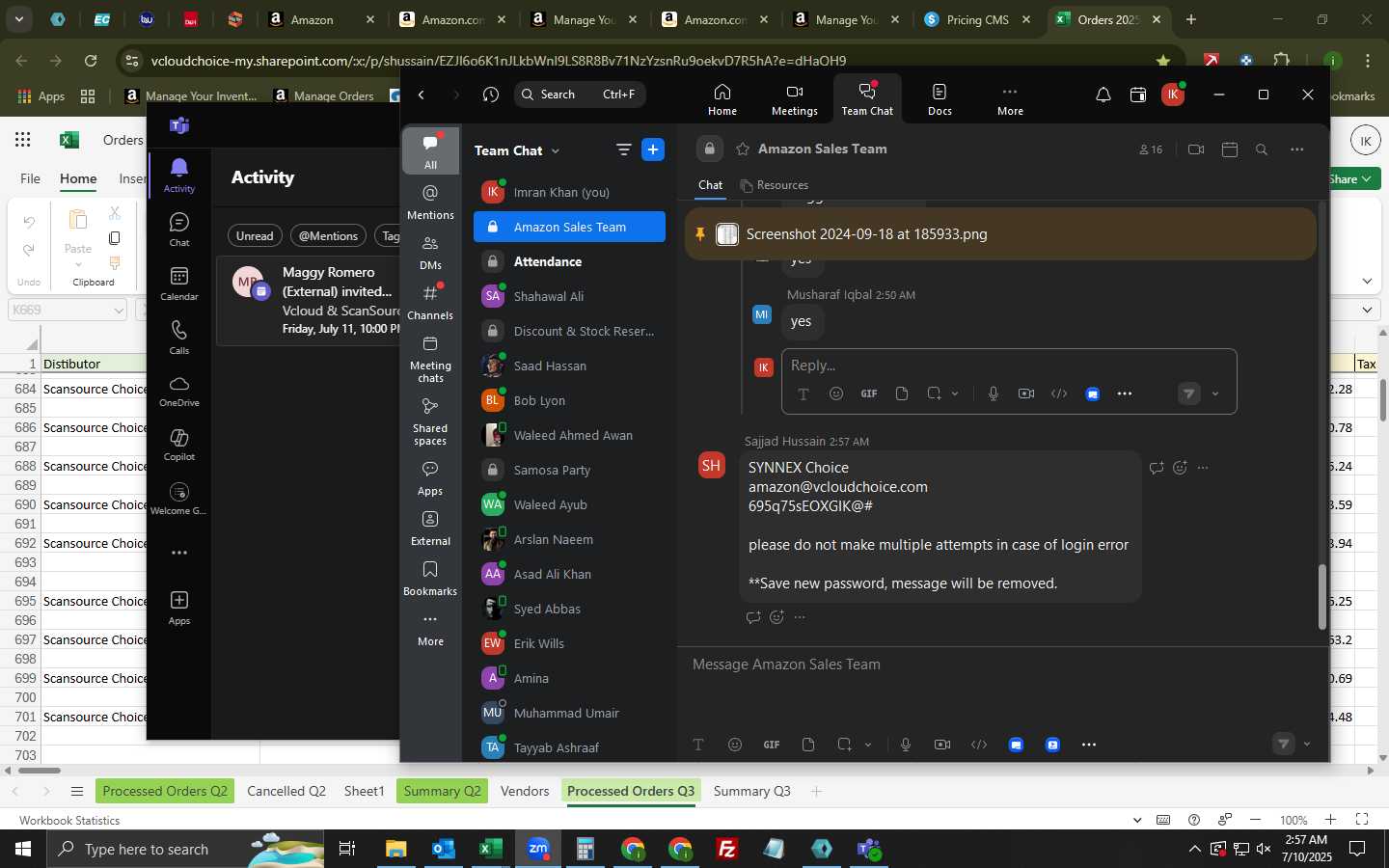Open pinned Screenshot 2024-09-18 file
Viewport: 1389px width, 868px height.
click(x=866, y=234)
